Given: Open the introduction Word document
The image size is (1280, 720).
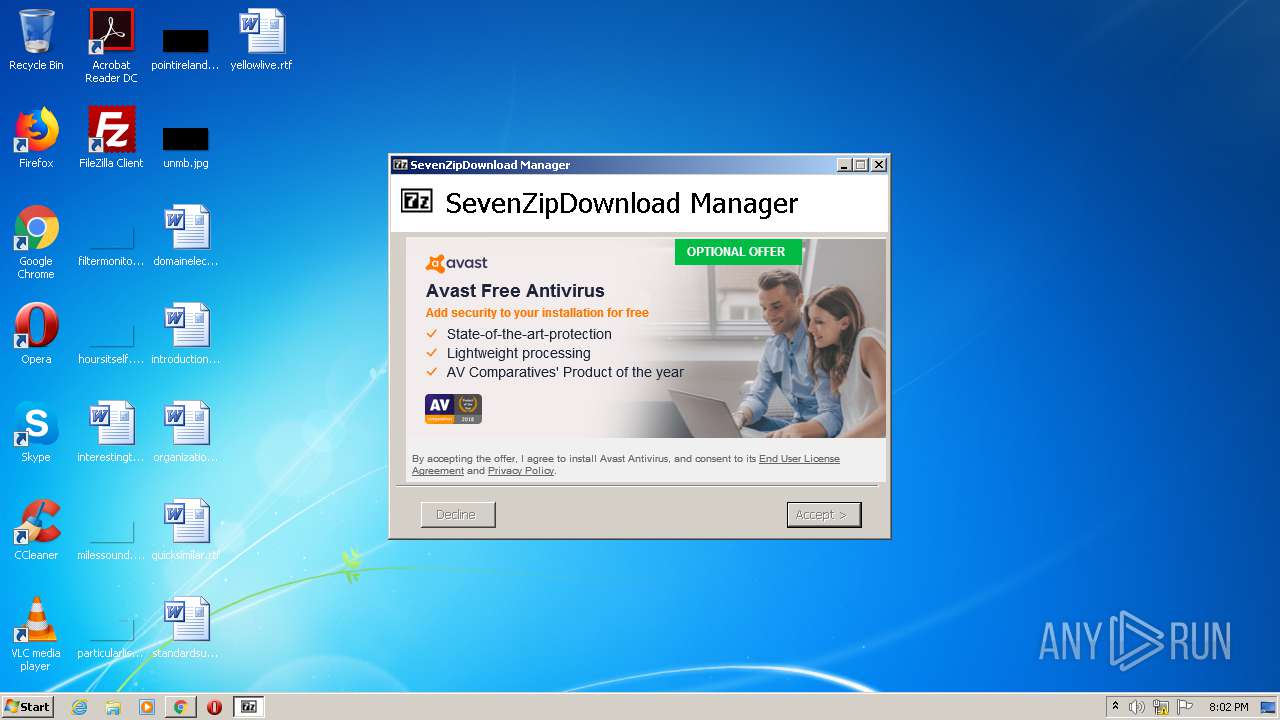Looking at the screenshot, I should [x=186, y=334].
